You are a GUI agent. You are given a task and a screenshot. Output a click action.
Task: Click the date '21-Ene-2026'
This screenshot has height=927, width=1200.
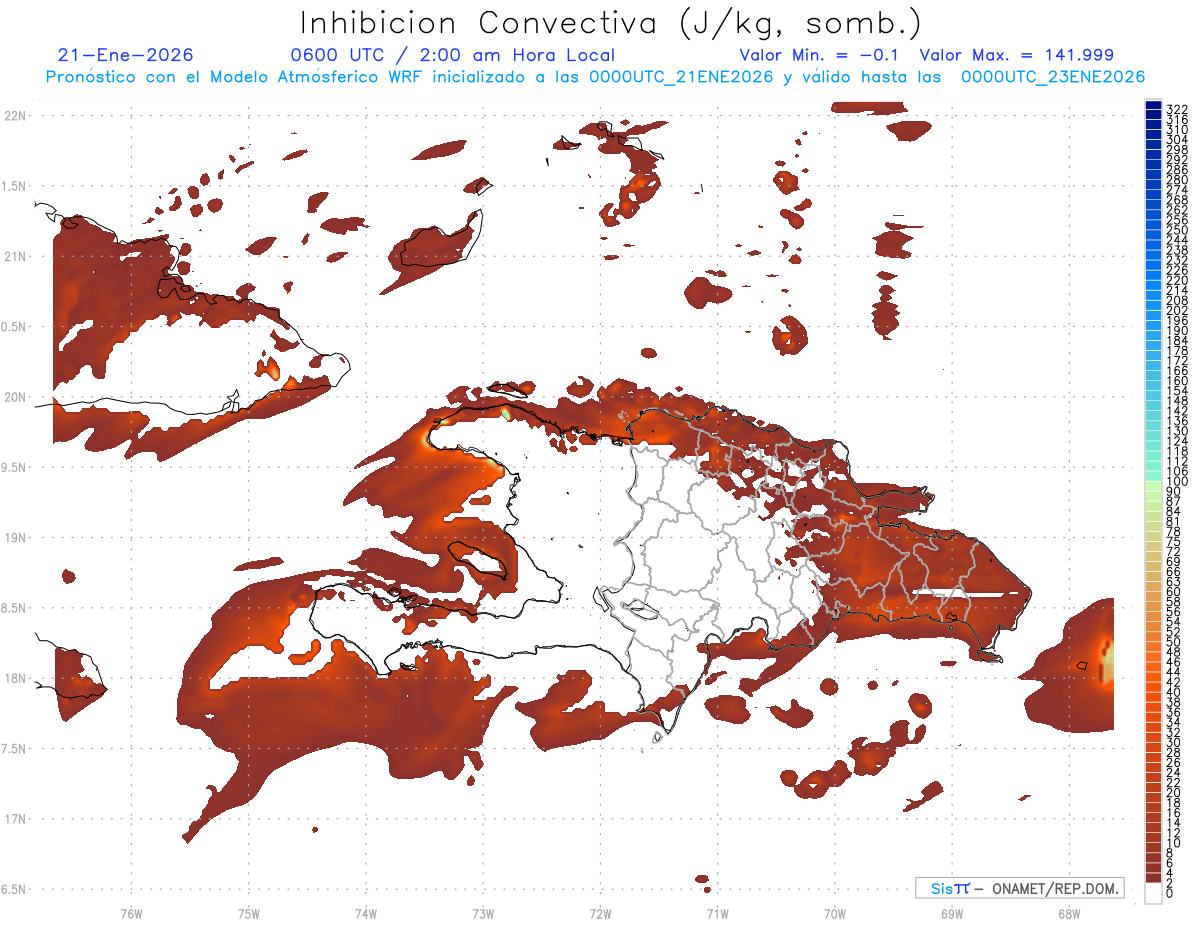click(x=126, y=56)
